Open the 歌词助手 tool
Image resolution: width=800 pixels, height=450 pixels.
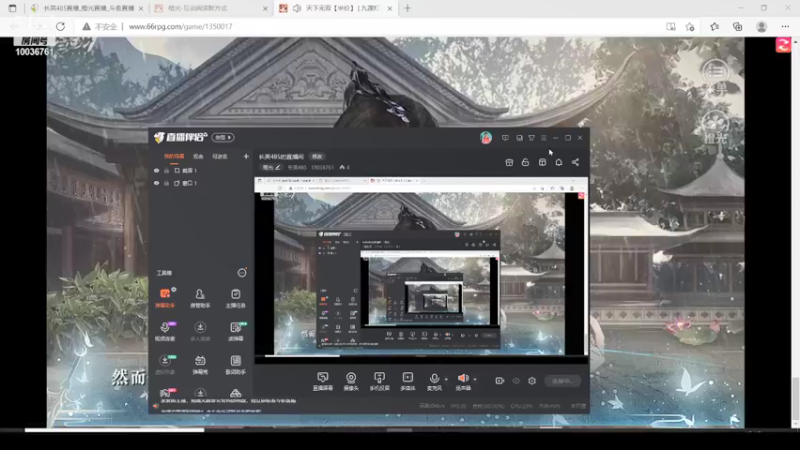point(235,365)
